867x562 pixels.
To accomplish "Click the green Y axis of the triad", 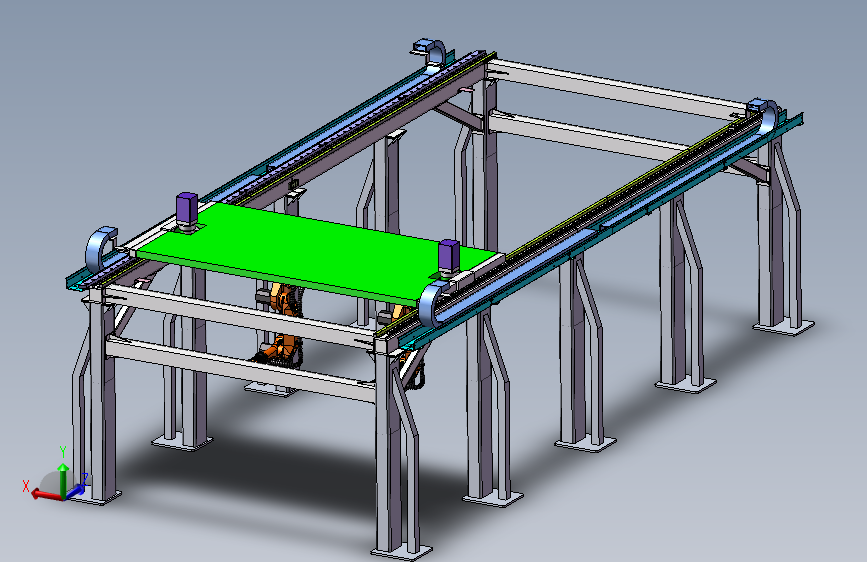I will click(63, 480).
